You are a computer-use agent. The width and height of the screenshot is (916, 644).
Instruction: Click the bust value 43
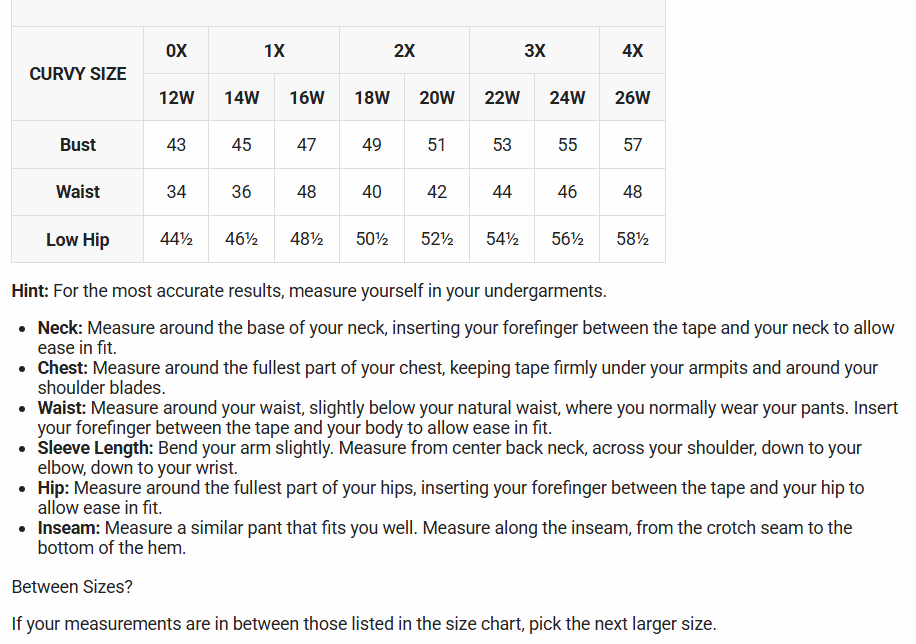[x=176, y=145]
